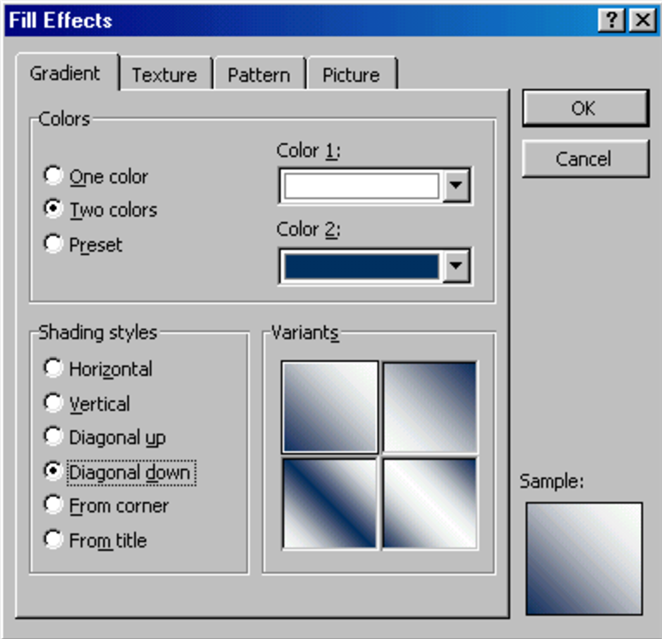Choose the bottom-left gradient variant

(x=330, y=503)
